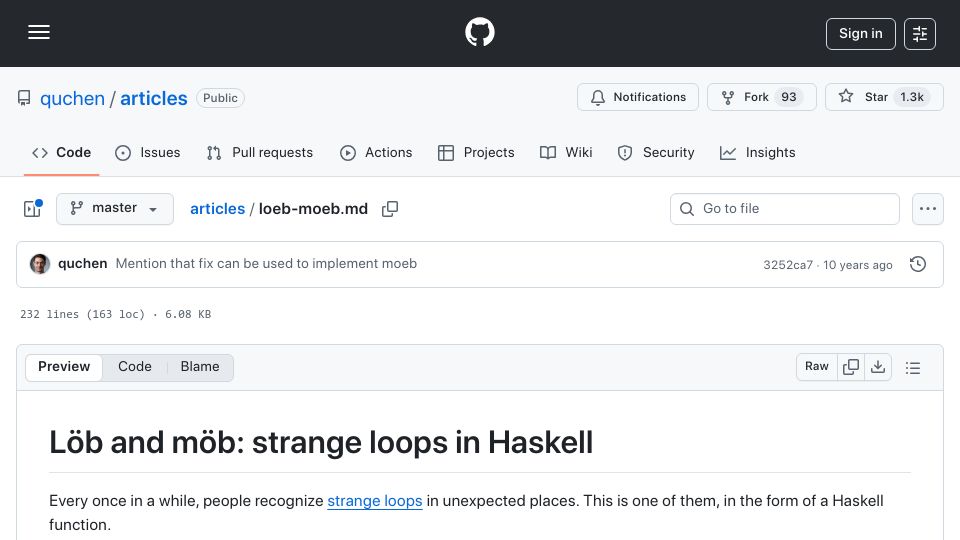Image resolution: width=960 pixels, height=540 pixels.
Task: Open the Insights tab
Action: click(757, 152)
